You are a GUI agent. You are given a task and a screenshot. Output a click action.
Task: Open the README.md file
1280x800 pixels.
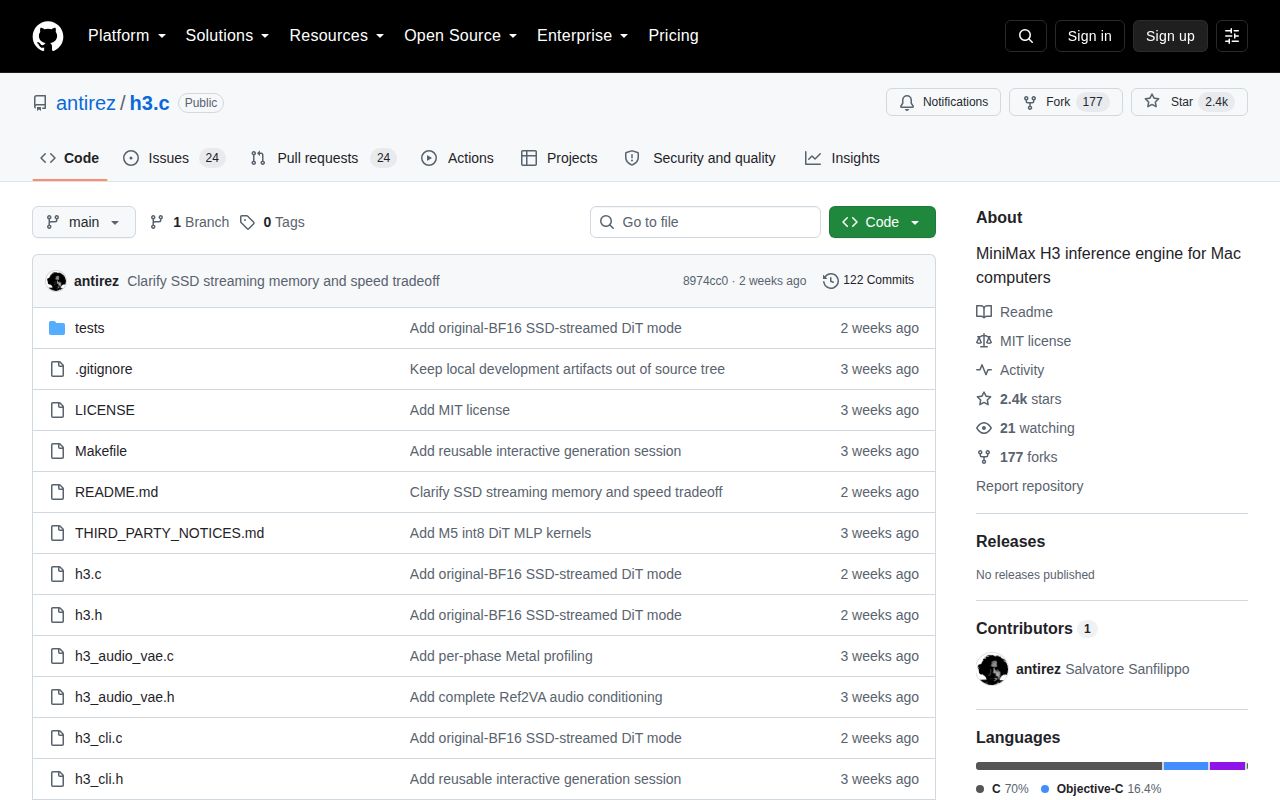(116, 492)
